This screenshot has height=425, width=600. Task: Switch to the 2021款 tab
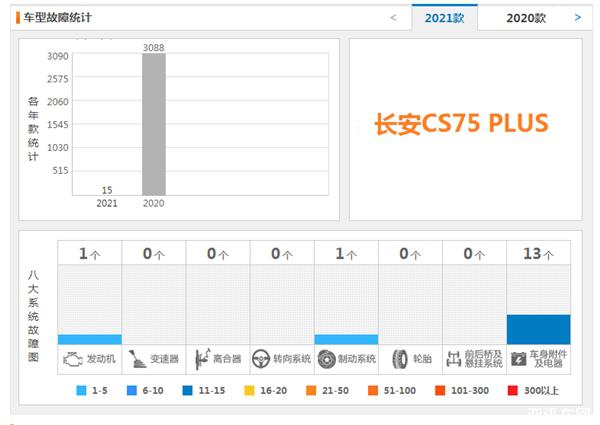pos(444,17)
